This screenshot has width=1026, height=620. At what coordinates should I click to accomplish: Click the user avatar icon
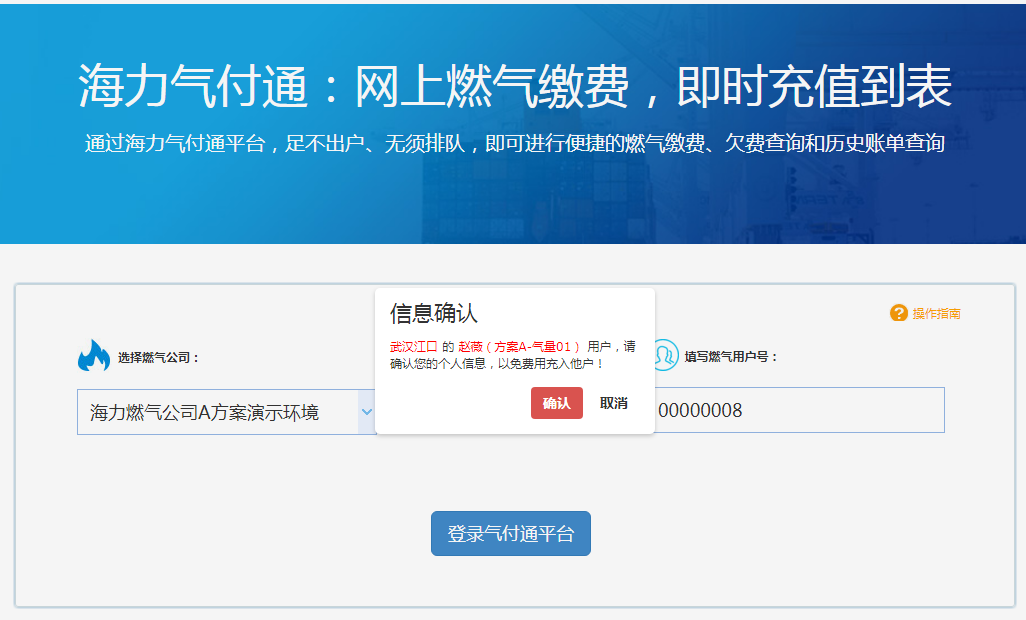click(x=665, y=355)
